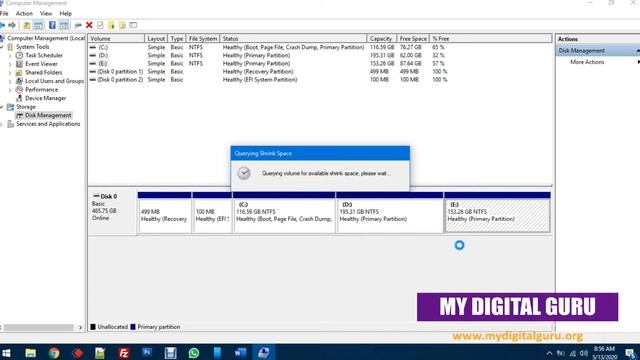Click the blue Help toolbar icon
640x360 pixels.
52,25
